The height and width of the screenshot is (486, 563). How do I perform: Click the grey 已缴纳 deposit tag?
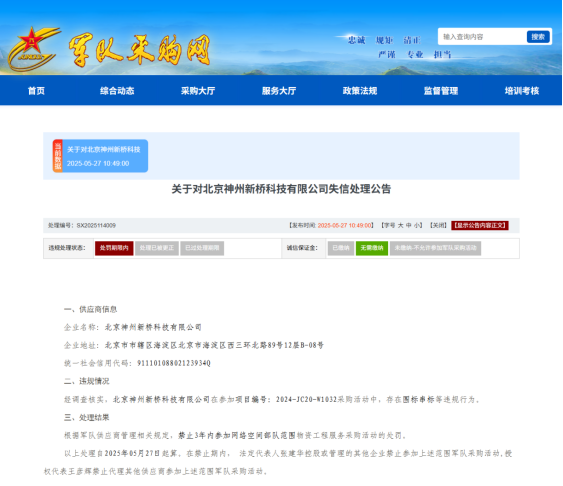[341, 248]
